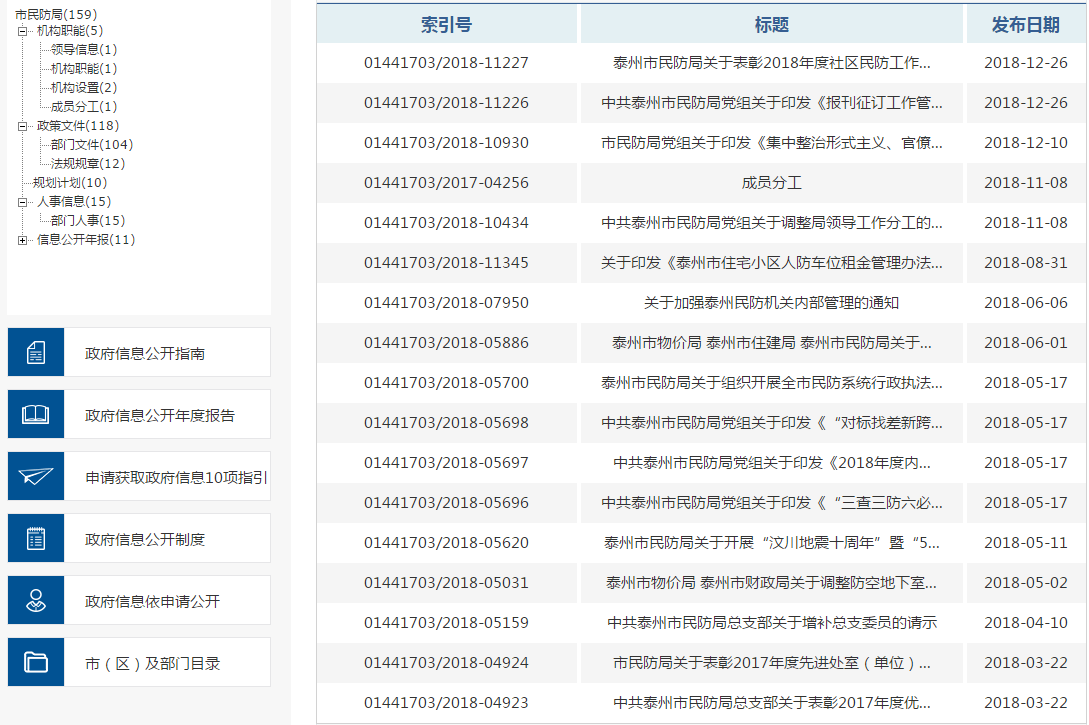The height and width of the screenshot is (725, 1089).
Task: Collapse the 政策文件(118) tree node
Action: (x=22, y=126)
